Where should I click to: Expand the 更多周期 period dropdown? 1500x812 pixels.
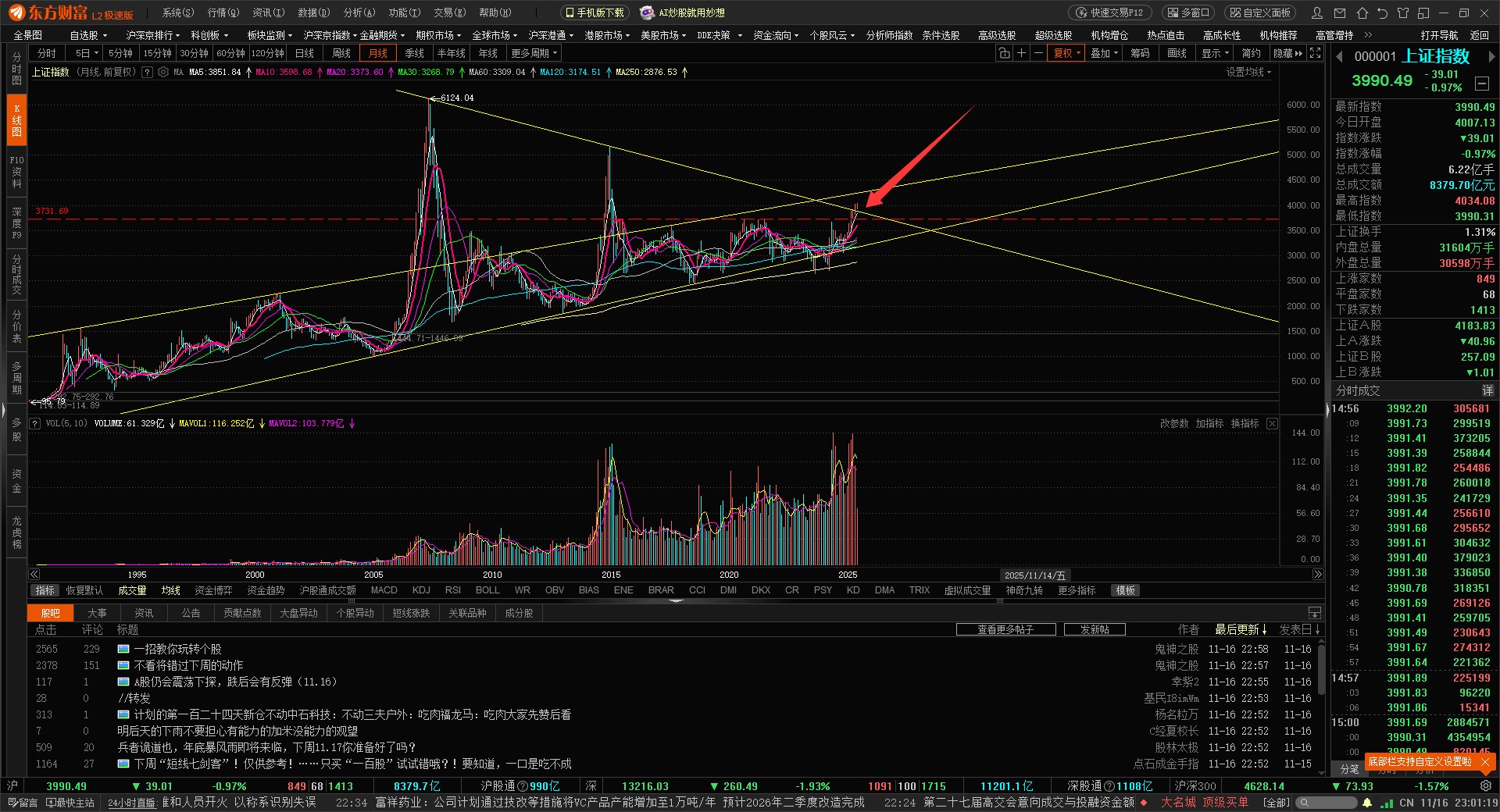[534, 53]
